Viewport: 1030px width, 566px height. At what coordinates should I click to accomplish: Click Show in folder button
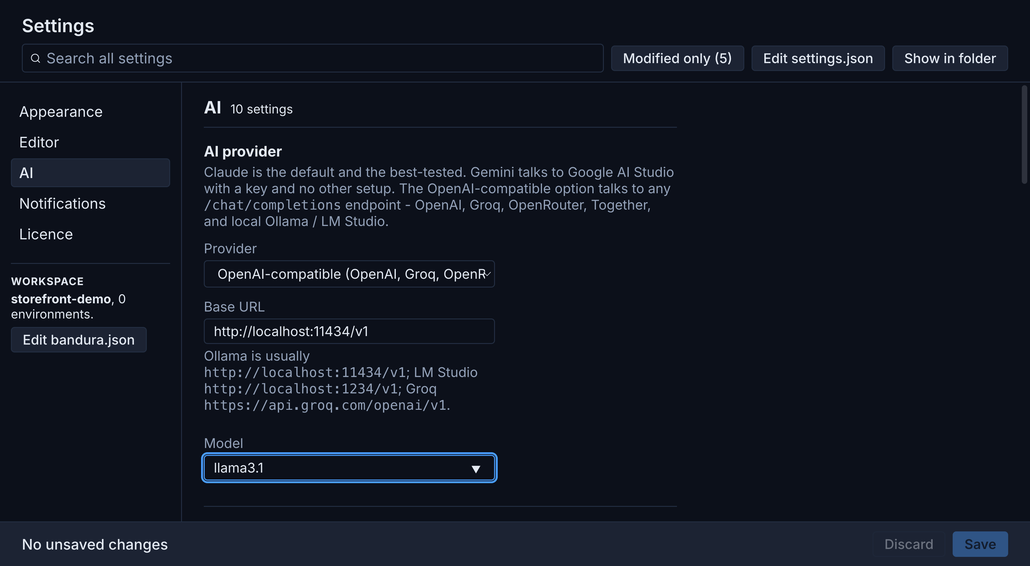(950, 58)
